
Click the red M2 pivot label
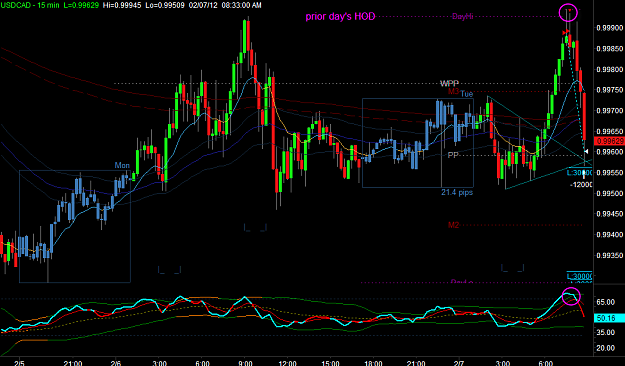point(454,225)
